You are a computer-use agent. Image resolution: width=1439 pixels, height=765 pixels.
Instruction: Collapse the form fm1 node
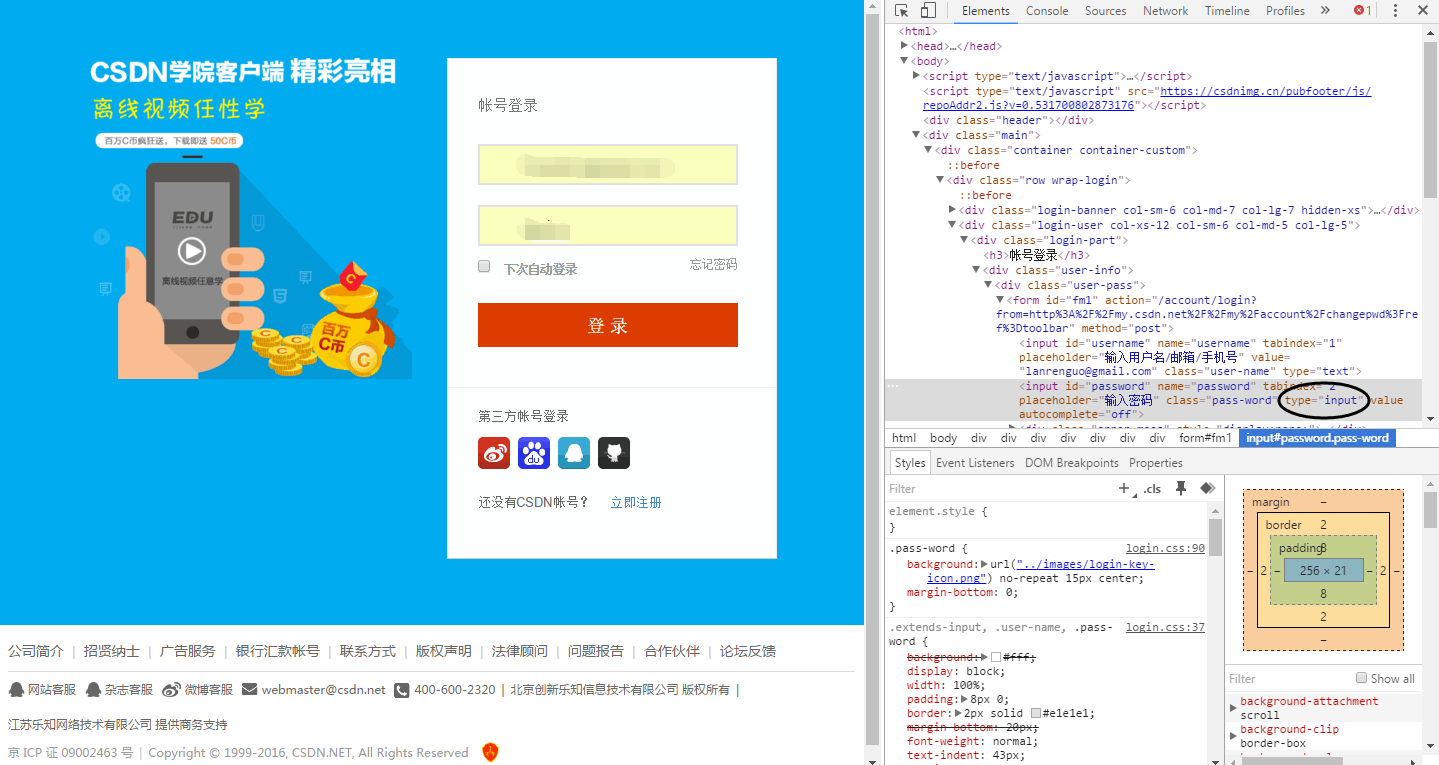point(1000,300)
